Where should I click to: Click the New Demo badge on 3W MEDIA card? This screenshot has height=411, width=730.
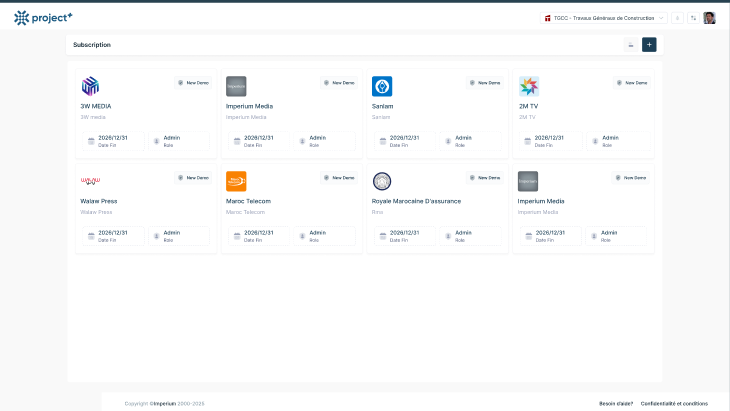(x=193, y=83)
